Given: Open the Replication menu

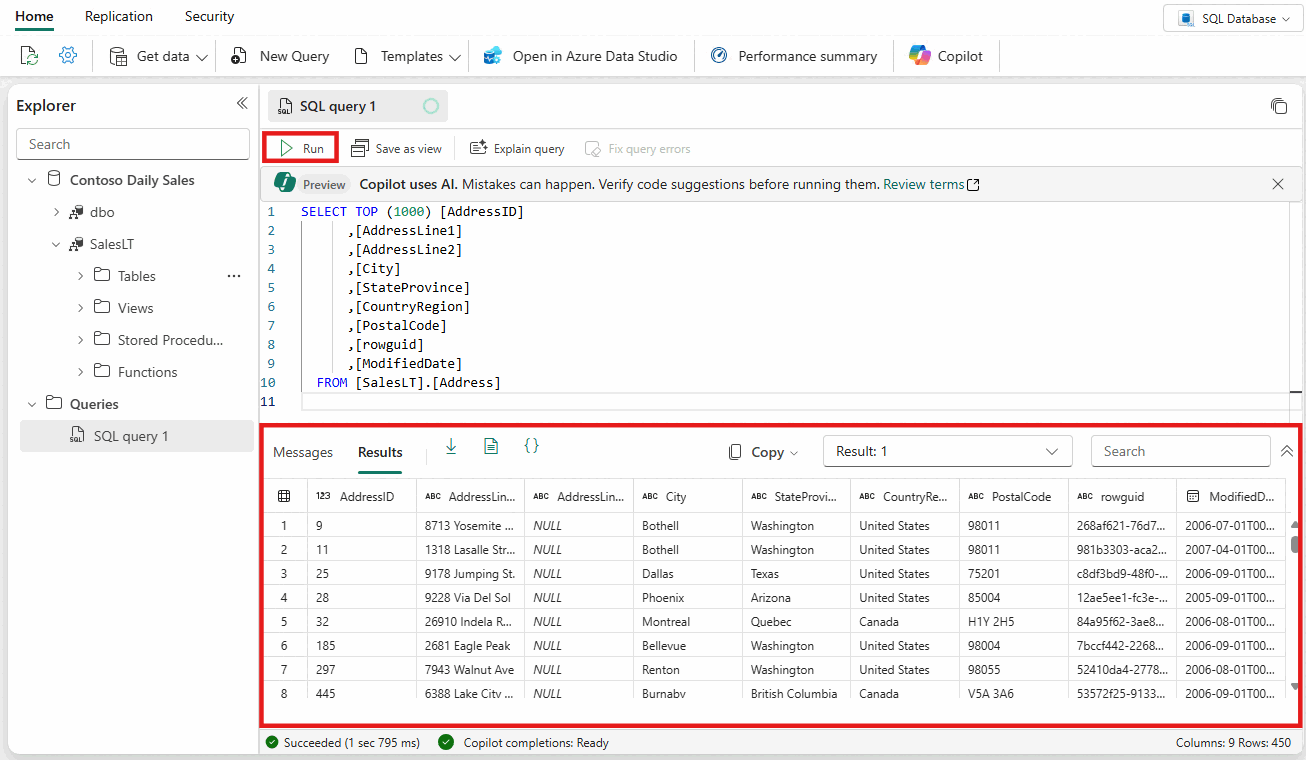Looking at the screenshot, I should [118, 16].
